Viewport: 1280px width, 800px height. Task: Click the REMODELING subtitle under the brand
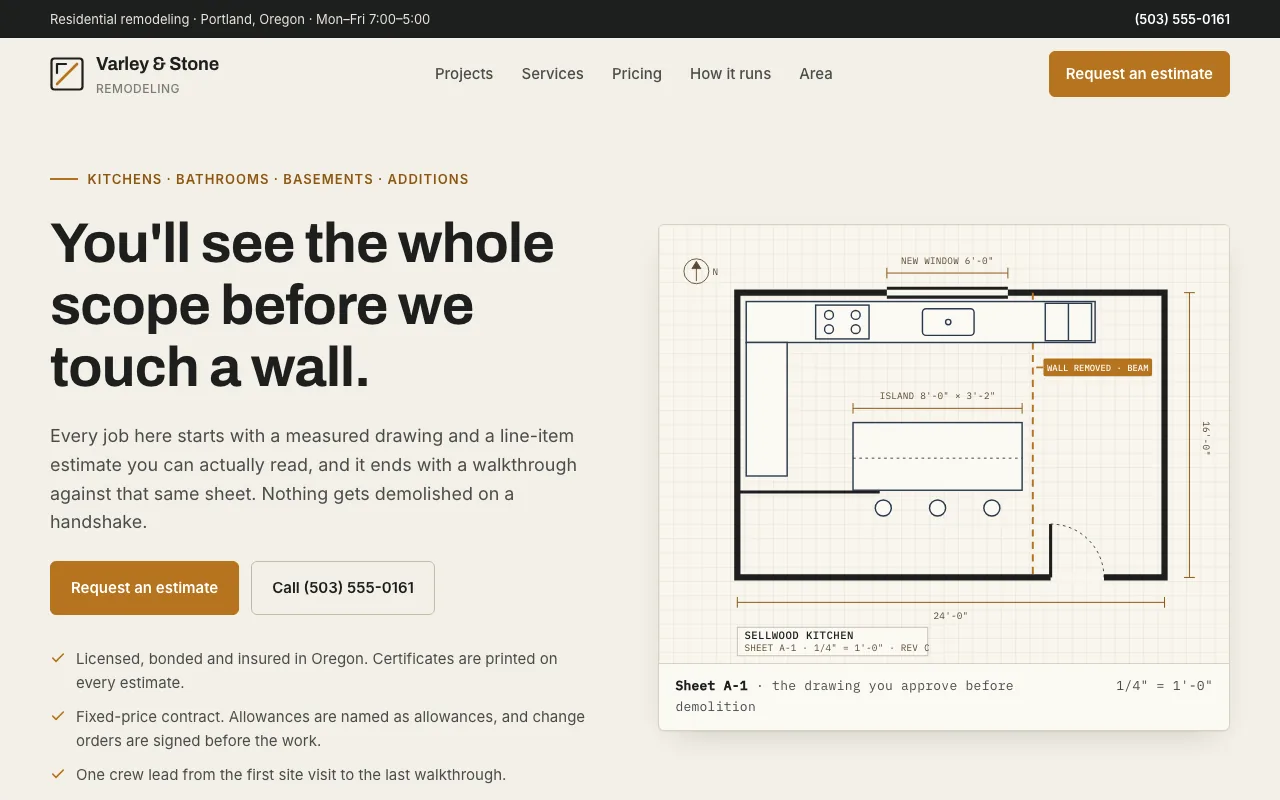coord(138,89)
